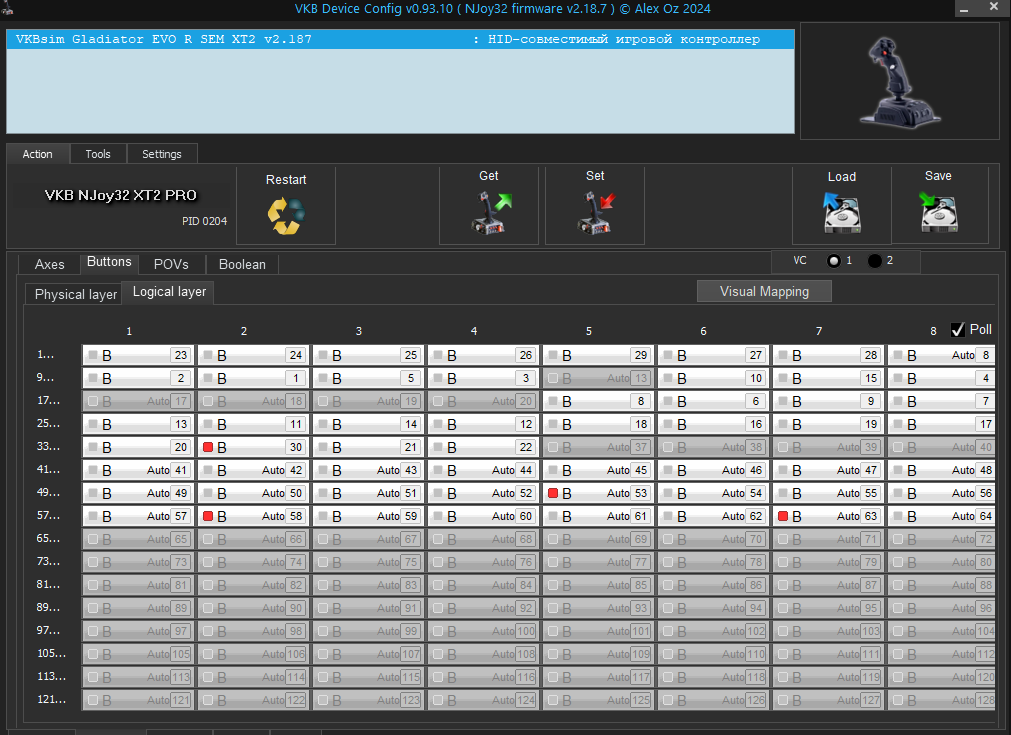Click the Auto 49 button cell
Image resolution: width=1011 pixels, height=735 pixels.
[138, 493]
